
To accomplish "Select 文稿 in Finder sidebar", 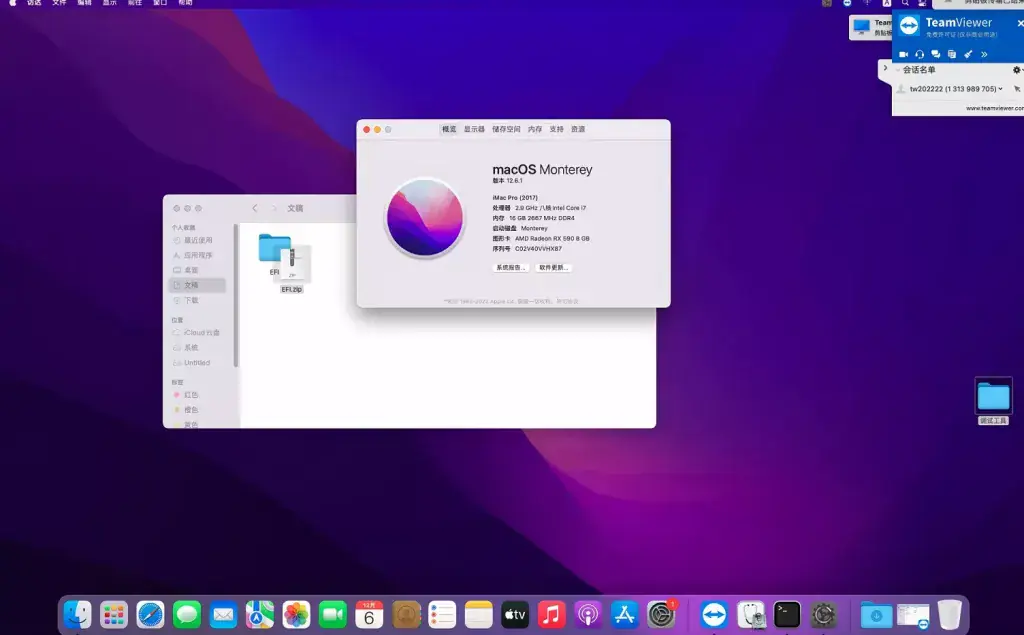I will coord(198,285).
